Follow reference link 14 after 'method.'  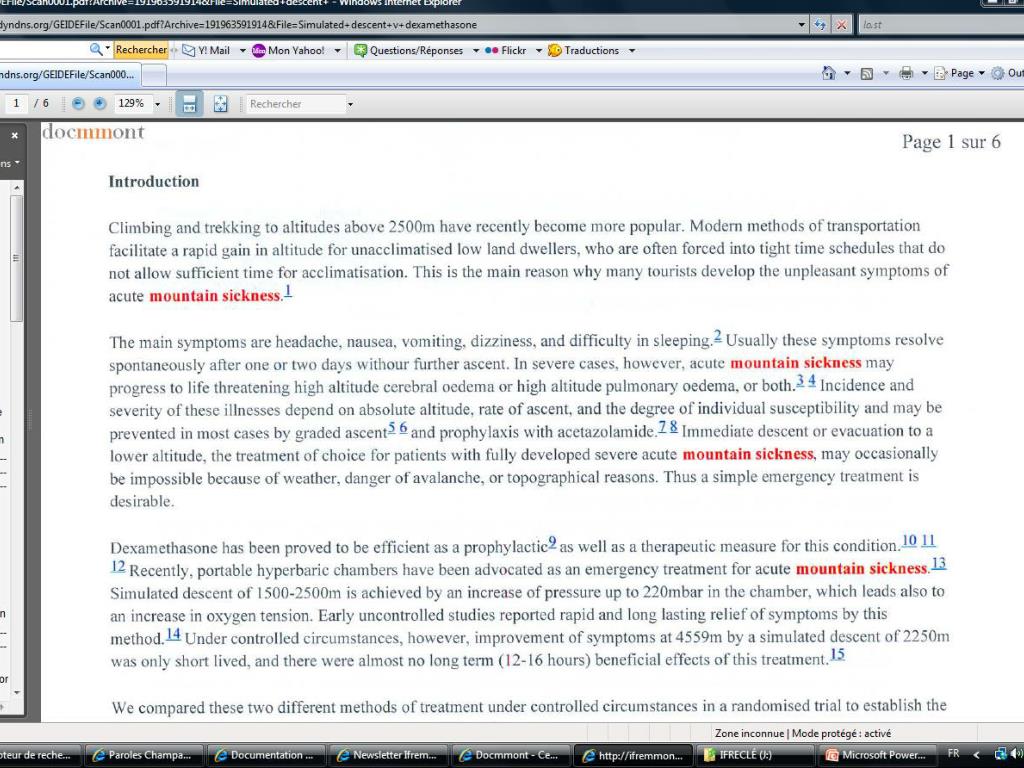(x=173, y=633)
